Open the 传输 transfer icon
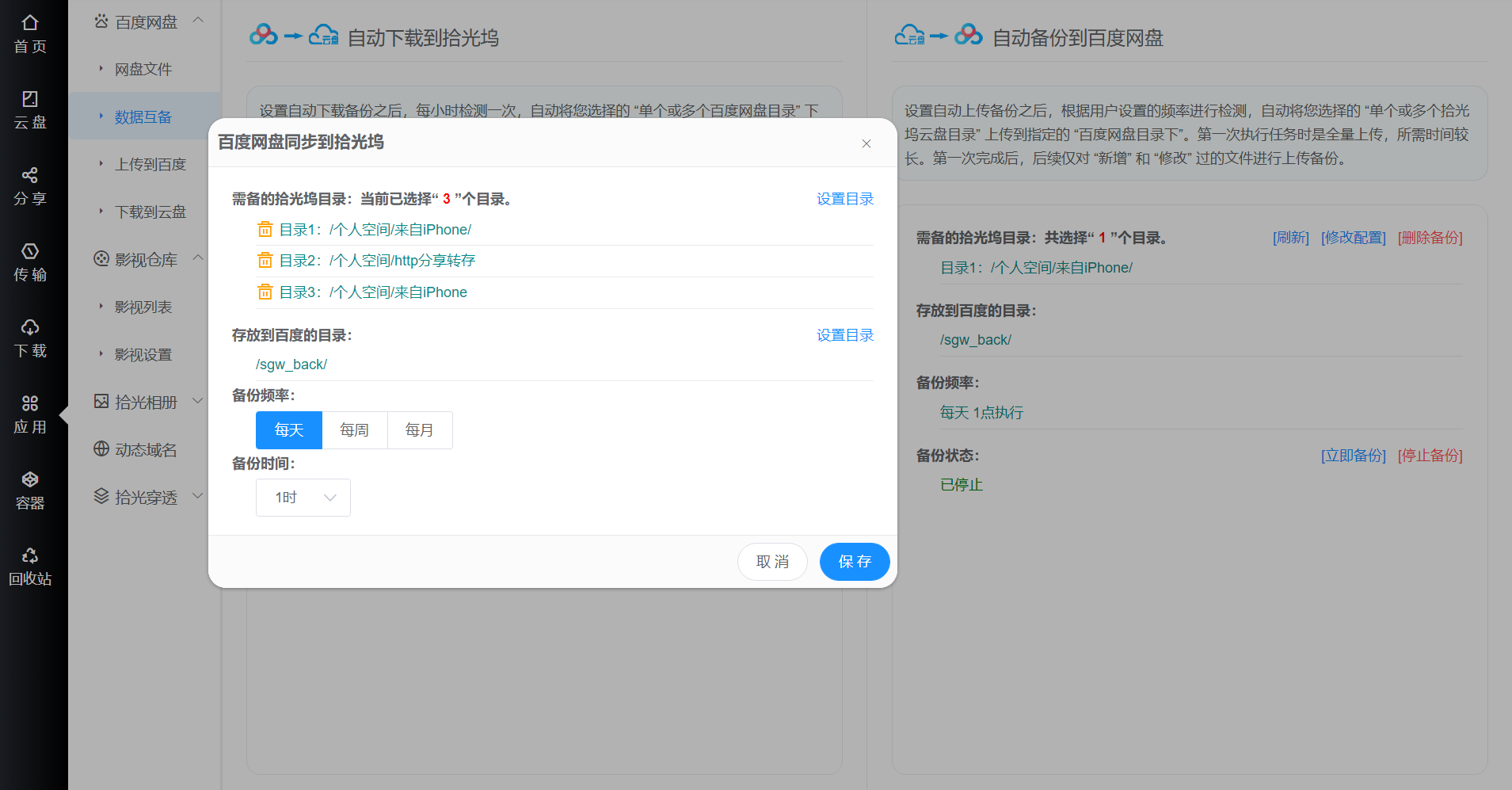Image resolution: width=1512 pixels, height=790 pixels. click(x=30, y=251)
